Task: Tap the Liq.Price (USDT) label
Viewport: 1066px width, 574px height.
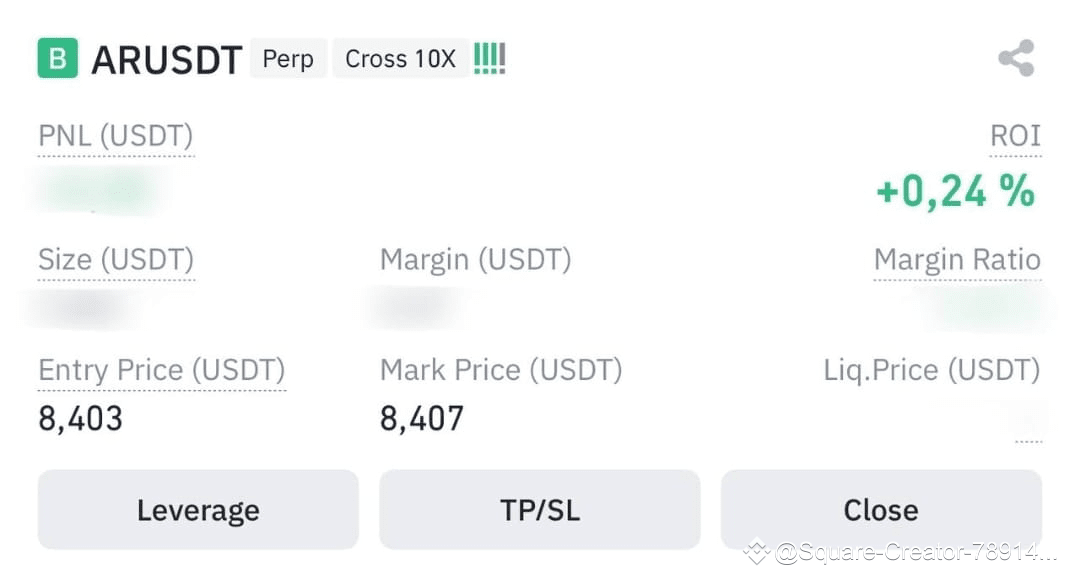Action: tap(931, 370)
